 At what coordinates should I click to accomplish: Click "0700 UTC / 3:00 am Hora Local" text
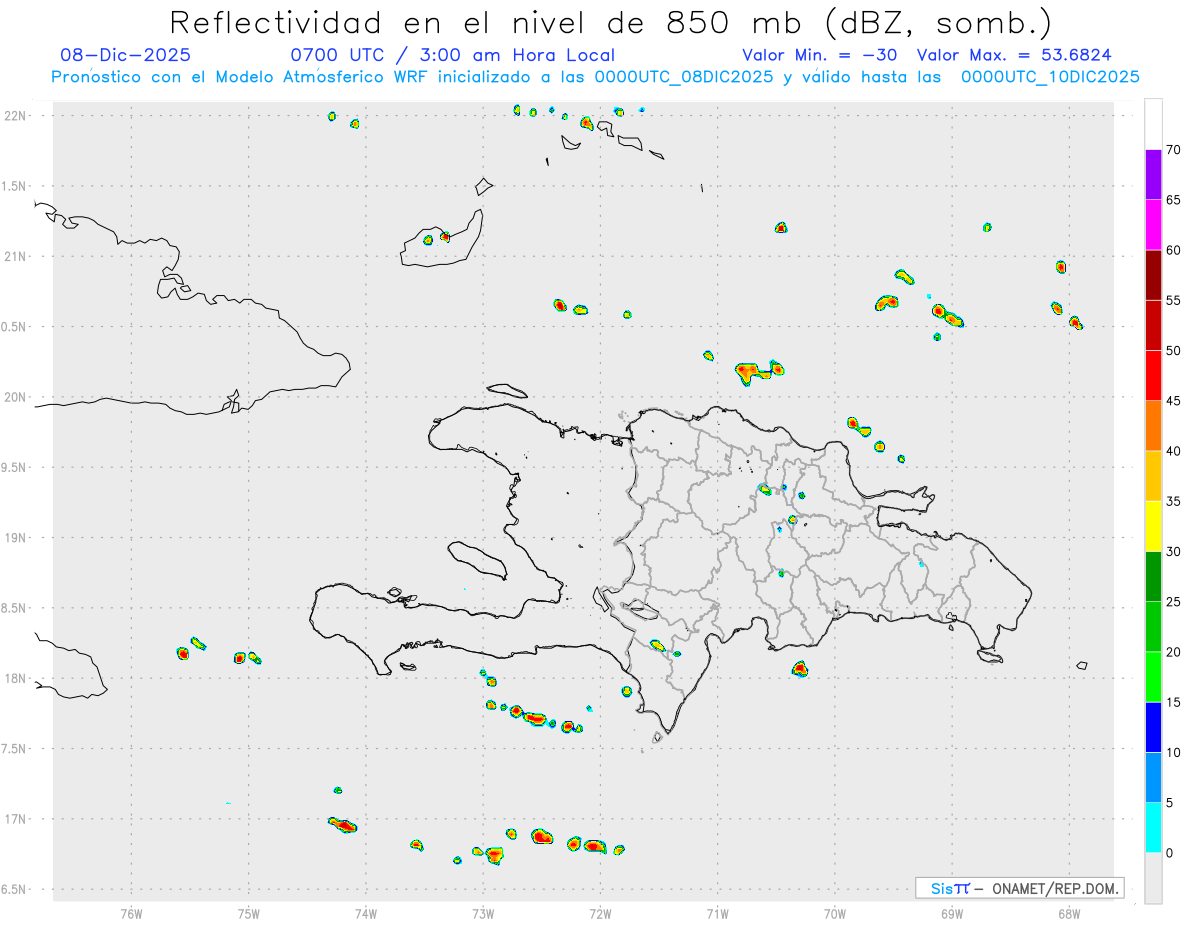452,55
